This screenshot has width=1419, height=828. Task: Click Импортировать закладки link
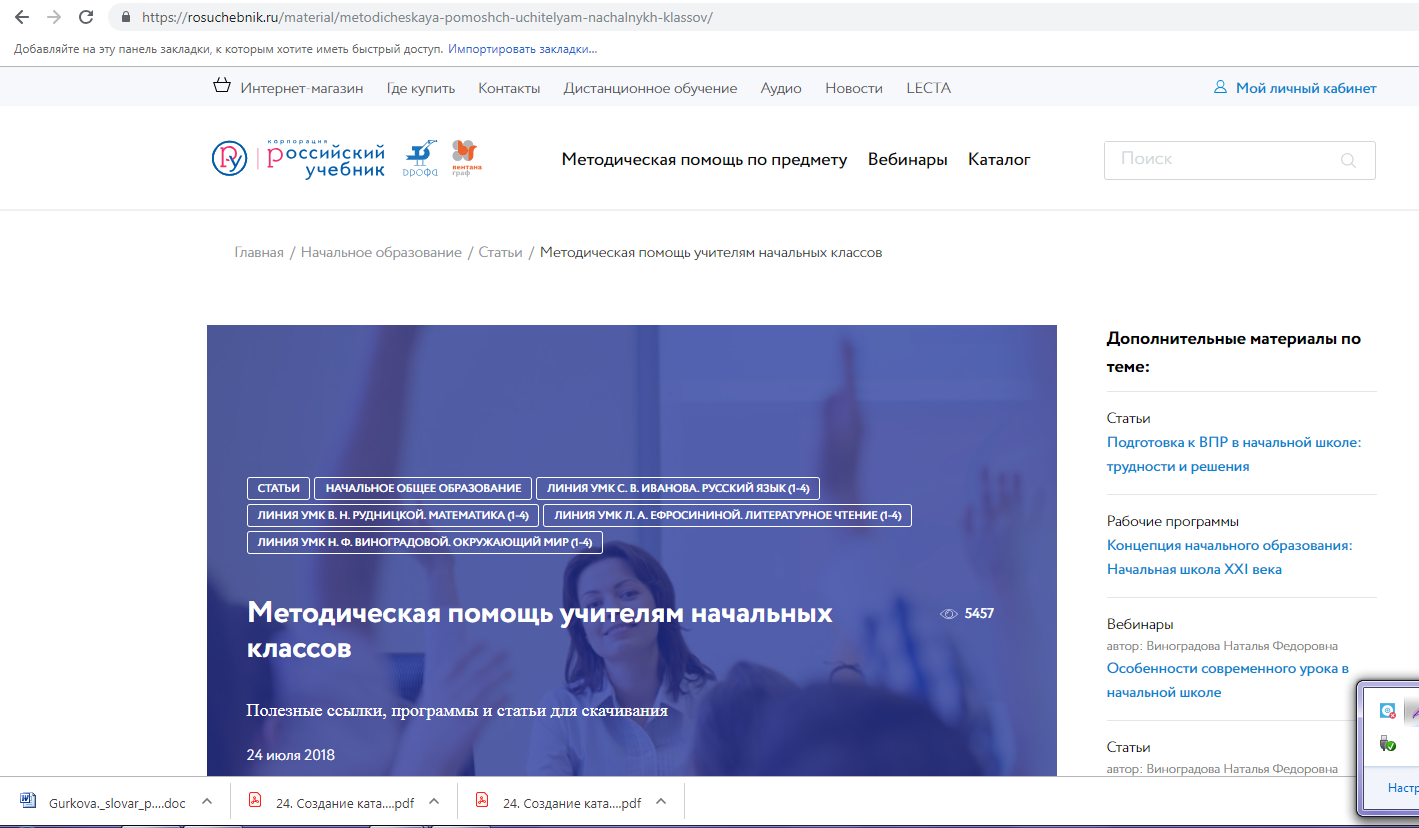(x=522, y=48)
